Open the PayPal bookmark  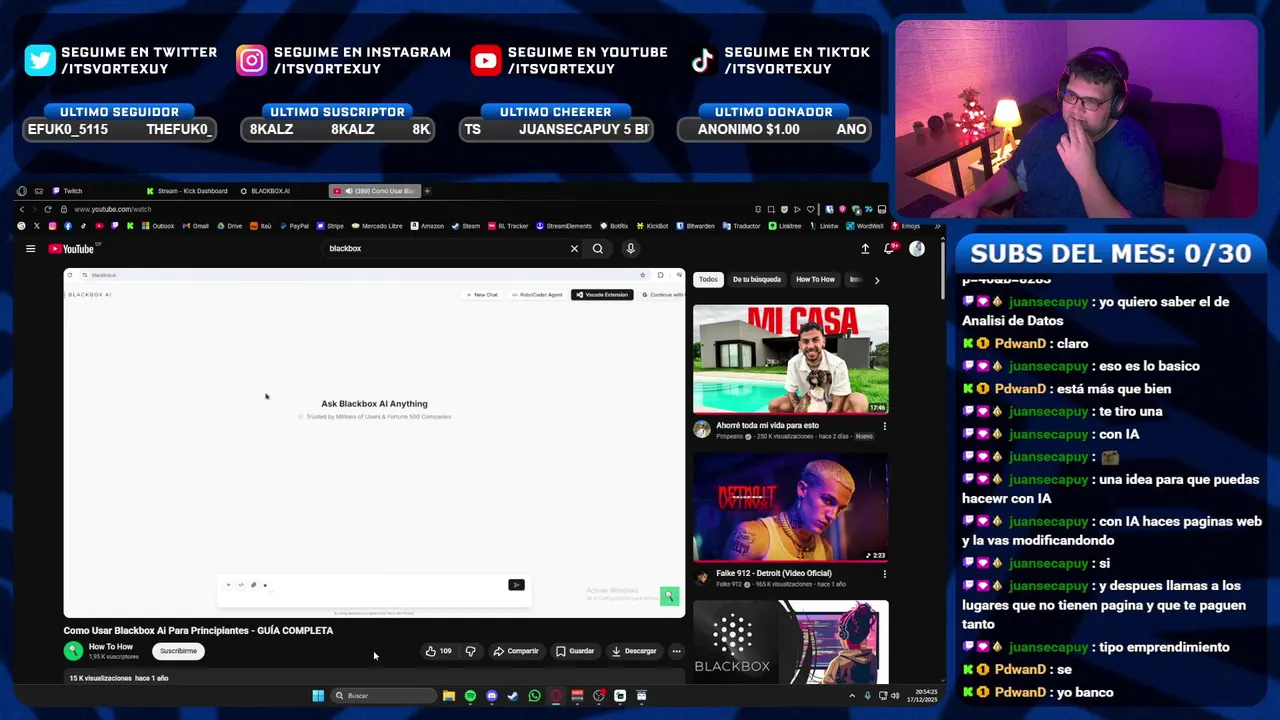pos(294,226)
